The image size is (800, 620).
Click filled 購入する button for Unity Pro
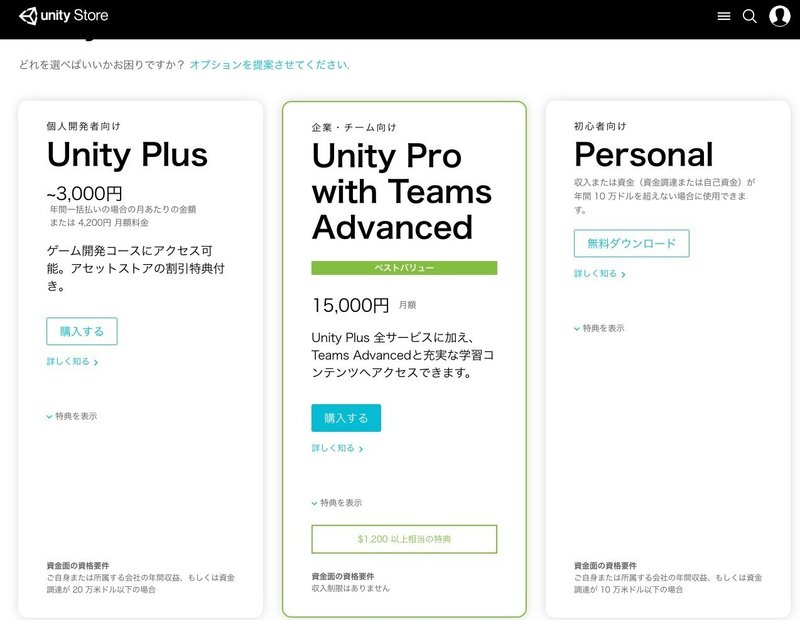pyautogui.click(x=346, y=418)
